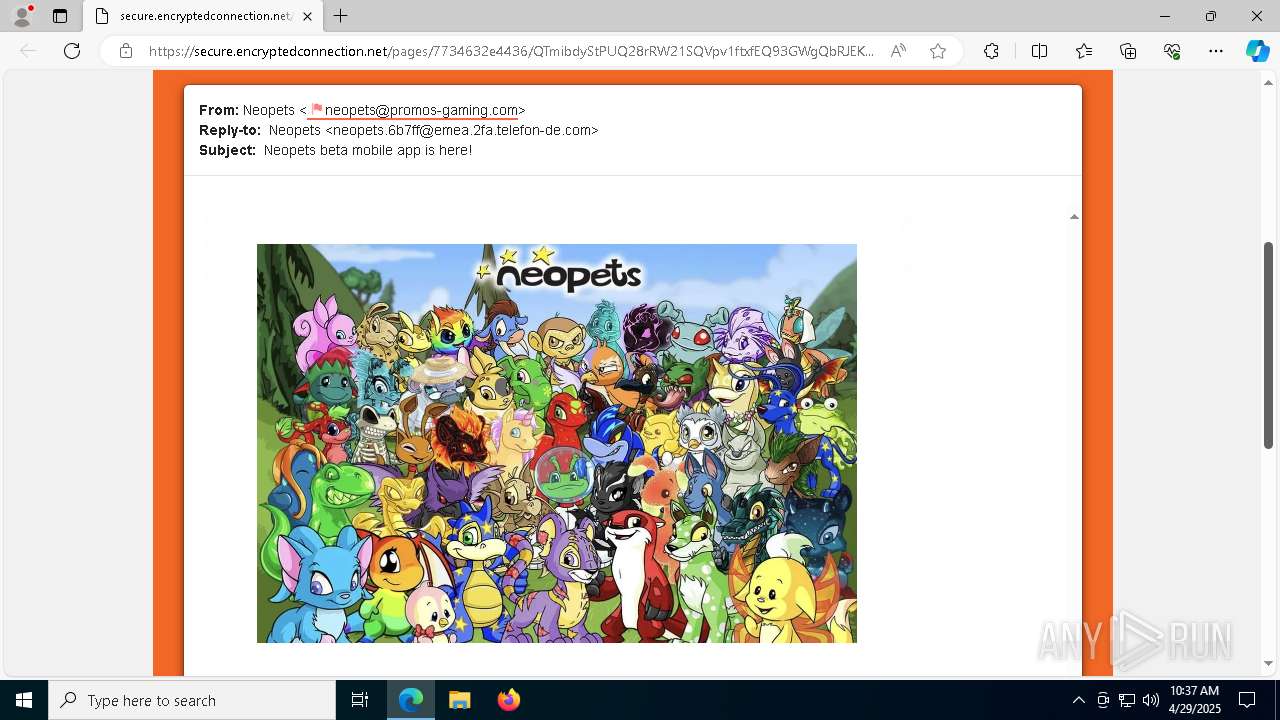
Task: Open the Collections panel
Action: (x=1128, y=51)
